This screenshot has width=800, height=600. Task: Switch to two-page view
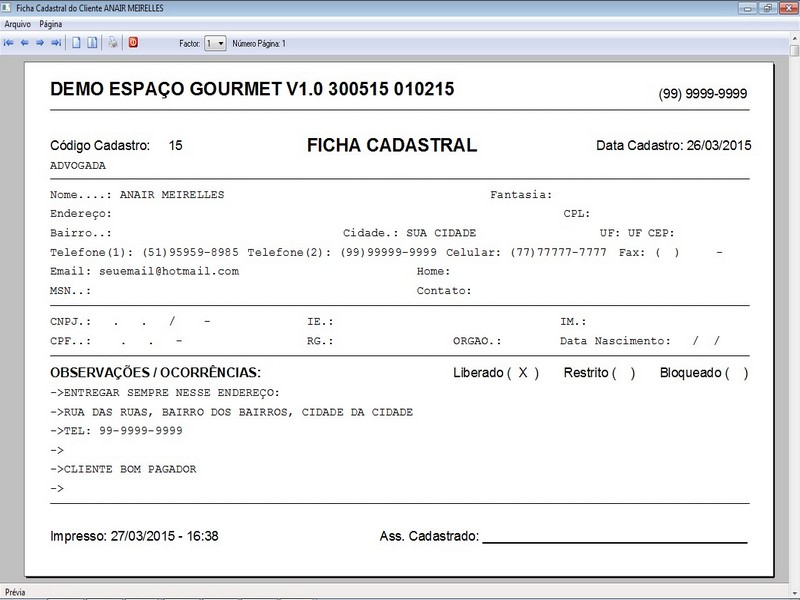tap(92, 43)
